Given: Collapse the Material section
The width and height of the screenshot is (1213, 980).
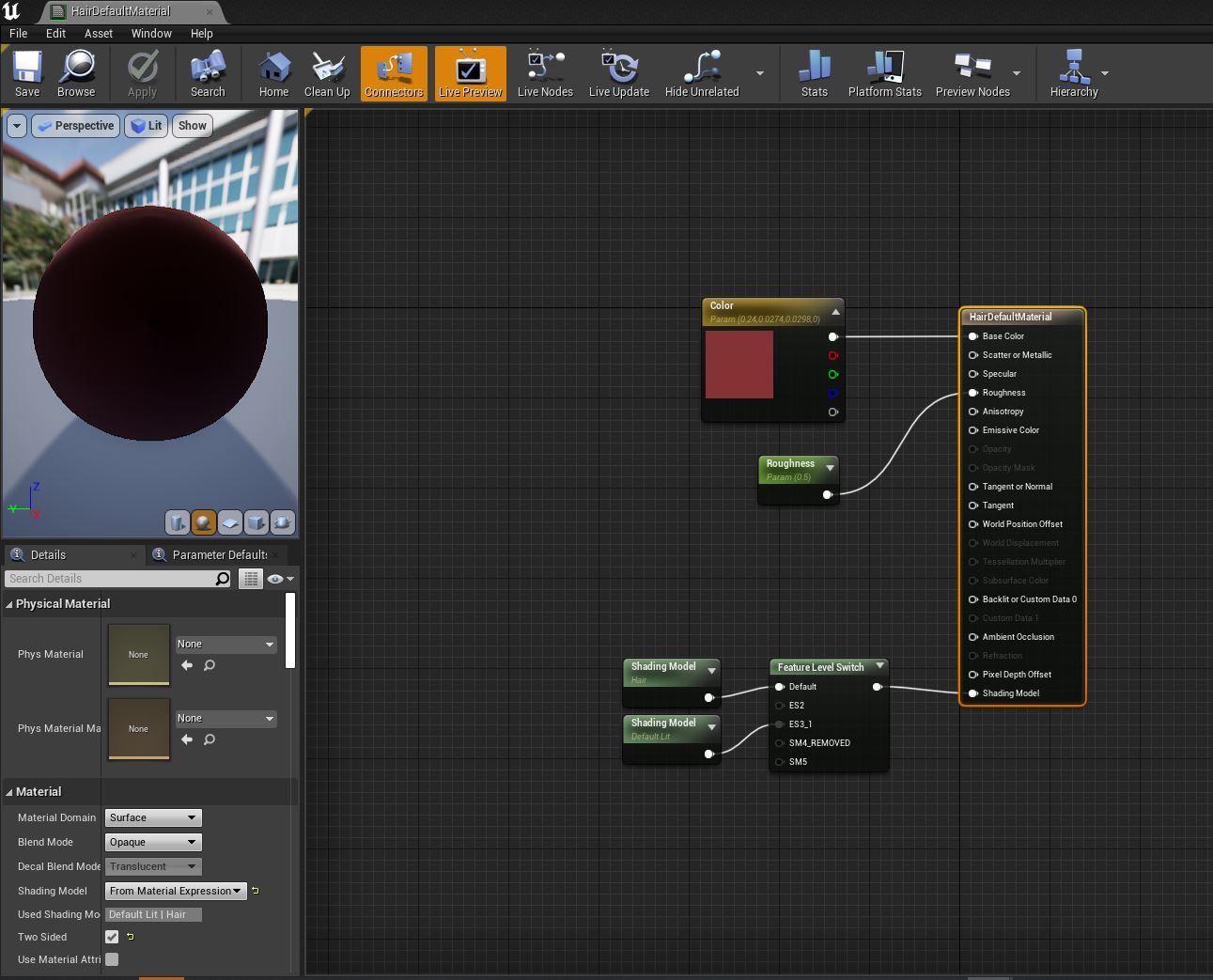Looking at the screenshot, I should tap(9, 792).
